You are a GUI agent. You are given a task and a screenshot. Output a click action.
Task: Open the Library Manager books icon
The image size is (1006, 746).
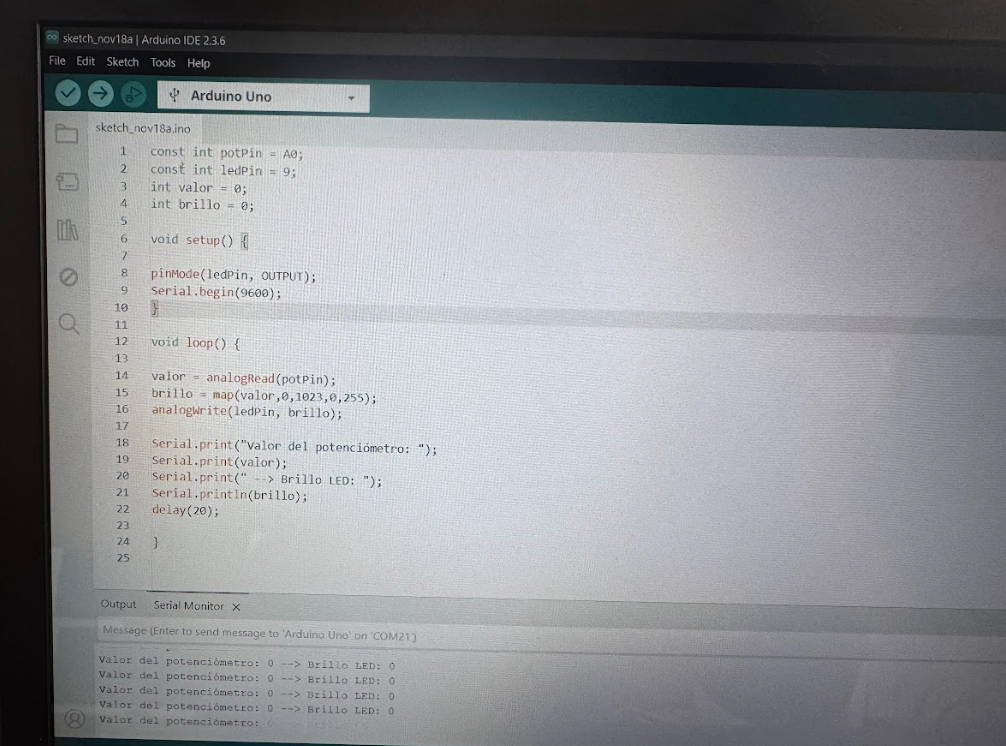pyautogui.click(x=67, y=230)
